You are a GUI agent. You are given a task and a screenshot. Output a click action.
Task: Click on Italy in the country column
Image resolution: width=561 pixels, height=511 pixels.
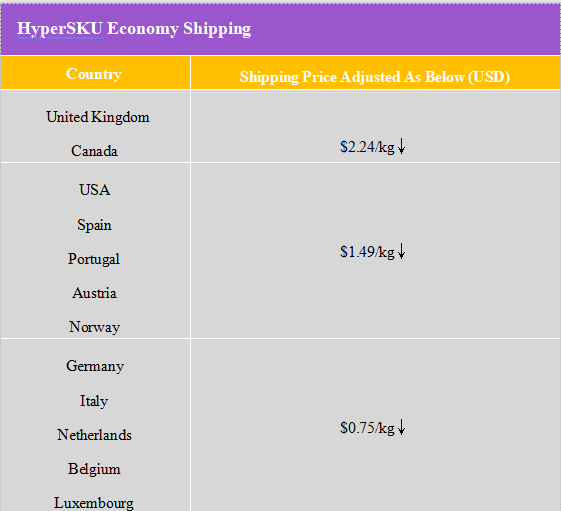(94, 401)
